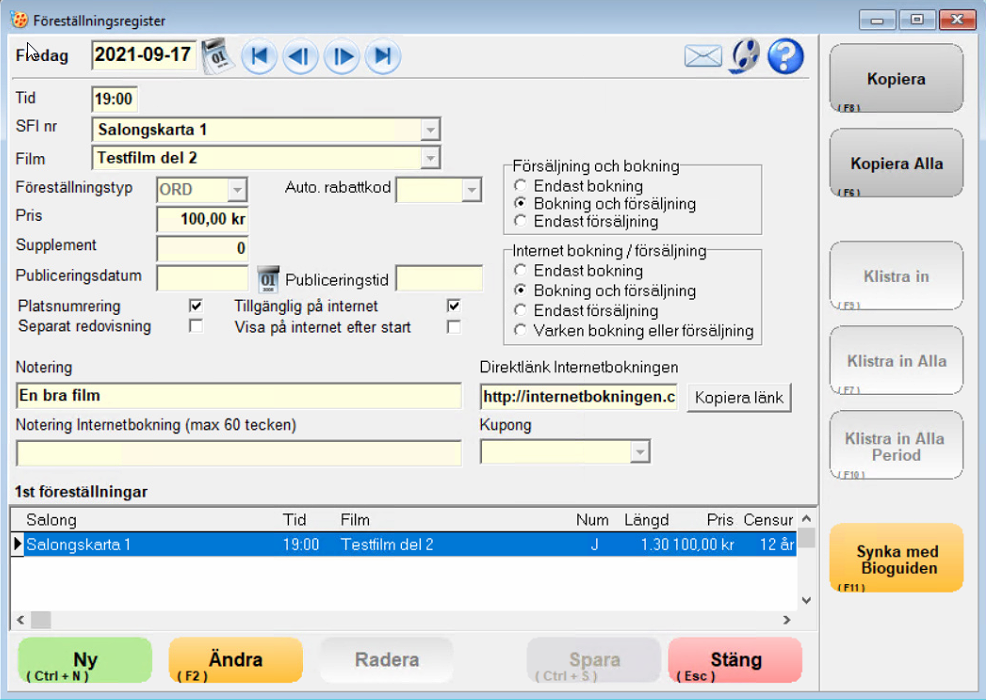Enable Visa på internet efter start
The width and height of the screenshot is (986, 700).
454,326
